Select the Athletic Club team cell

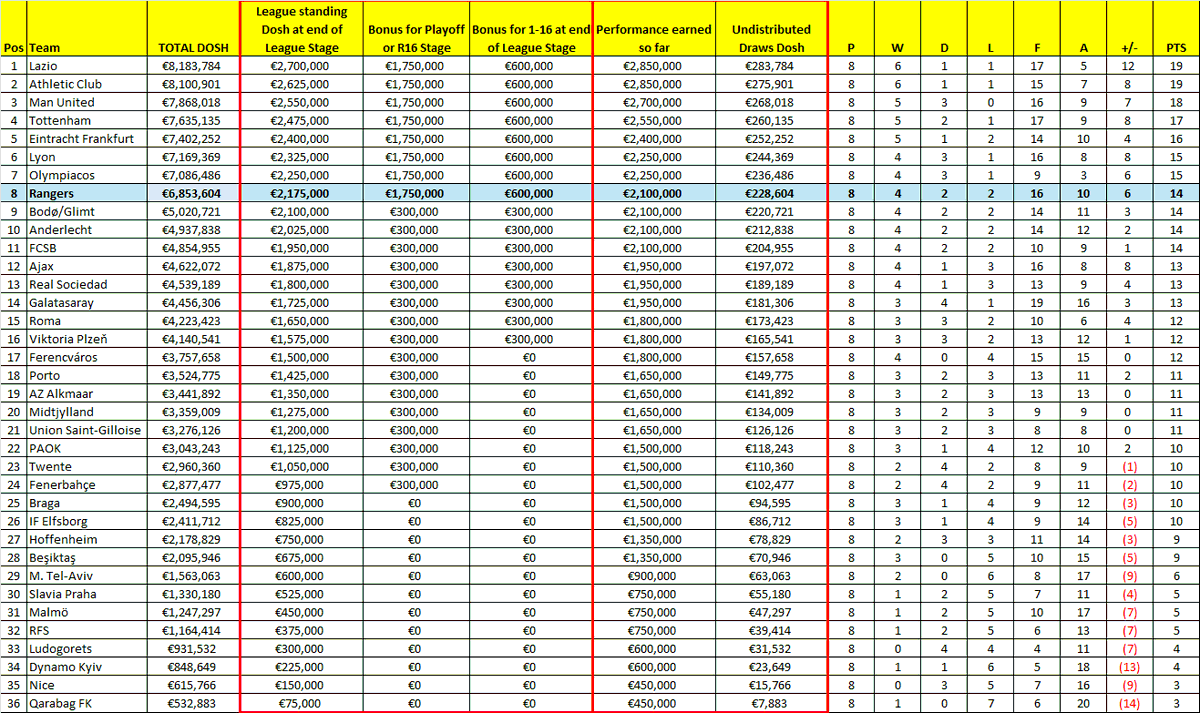[87, 84]
